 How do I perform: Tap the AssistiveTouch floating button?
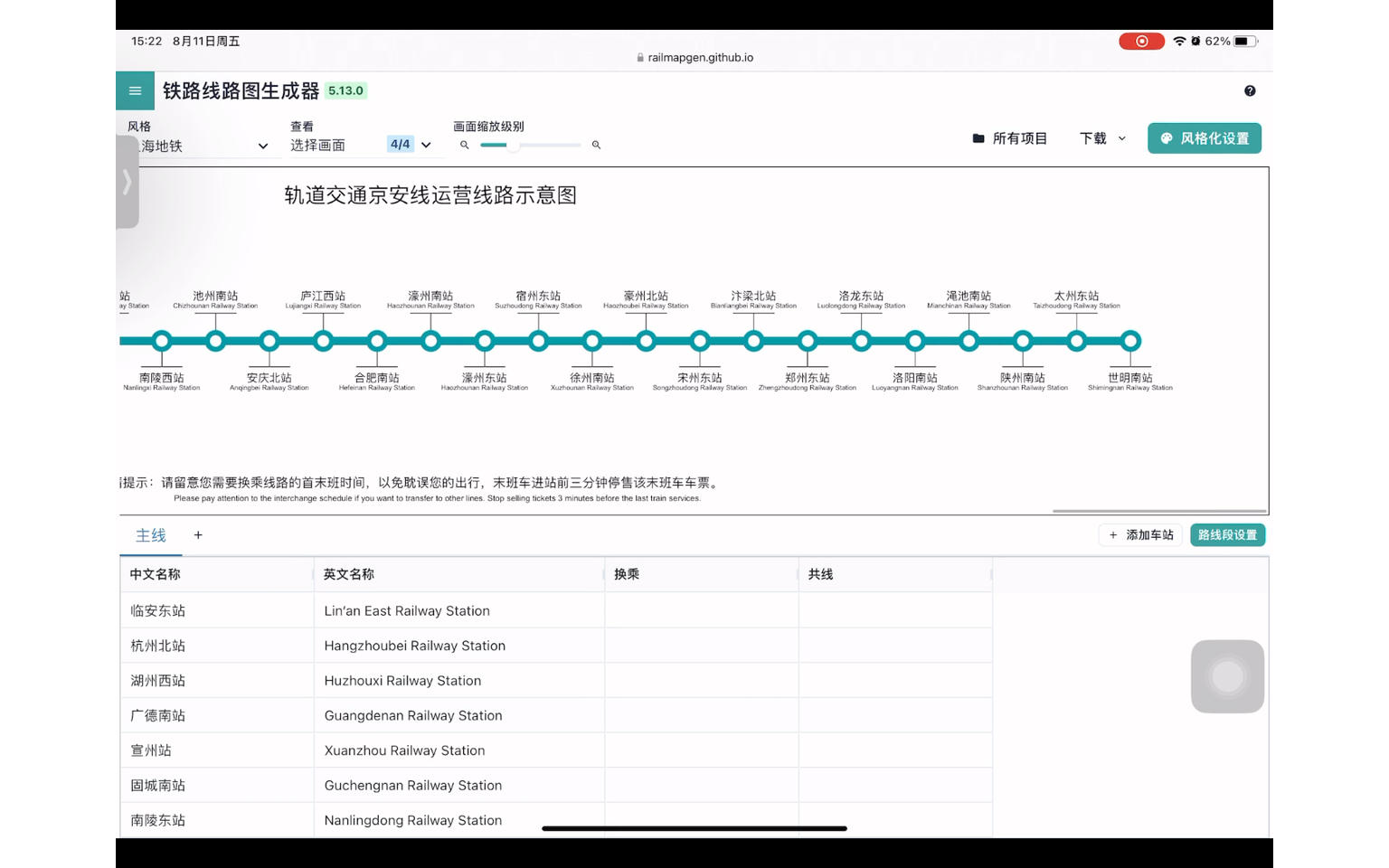click(x=1227, y=676)
